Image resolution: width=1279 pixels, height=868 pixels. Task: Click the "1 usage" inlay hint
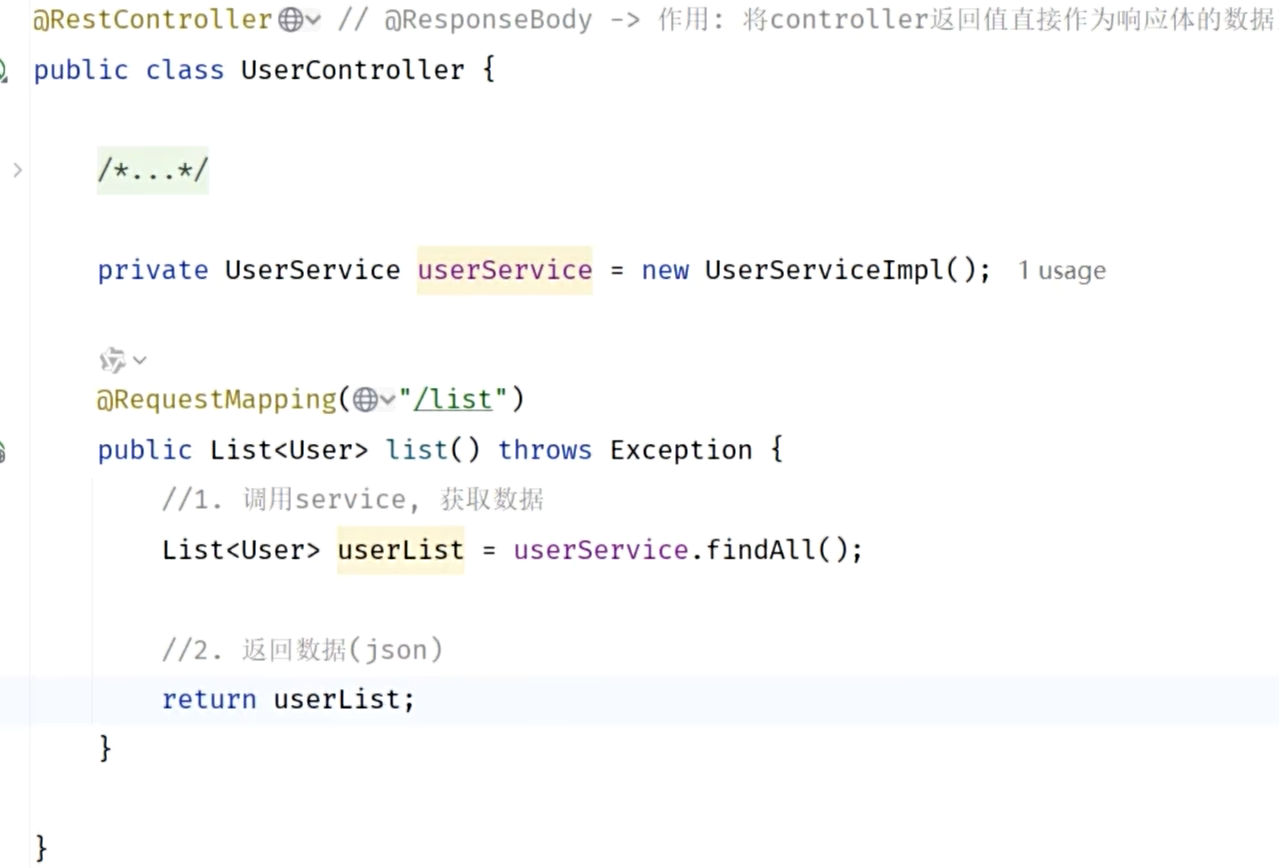click(1061, 269)
